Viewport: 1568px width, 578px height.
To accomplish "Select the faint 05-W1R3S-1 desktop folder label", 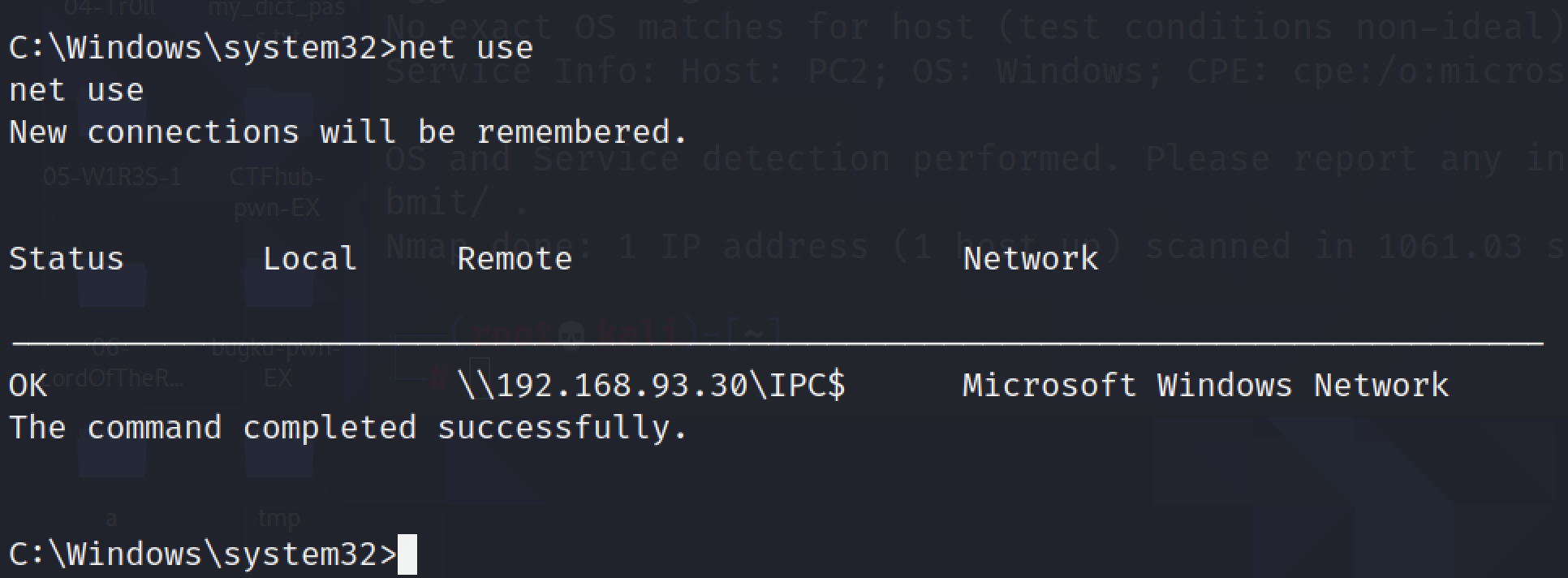I will click(x=112, y=177).
